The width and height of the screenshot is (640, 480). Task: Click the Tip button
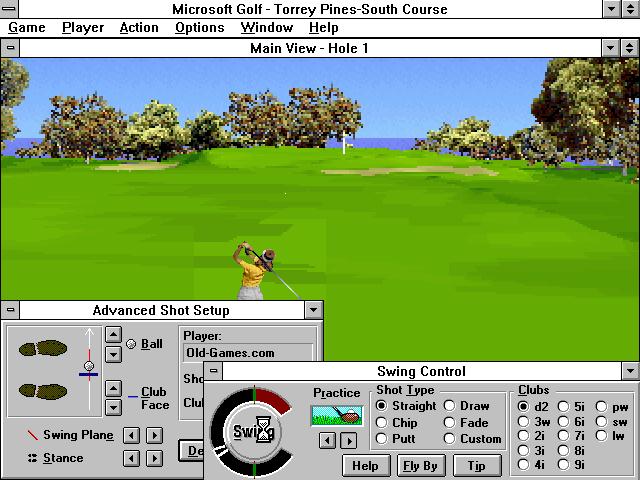[x=476, y=465]
